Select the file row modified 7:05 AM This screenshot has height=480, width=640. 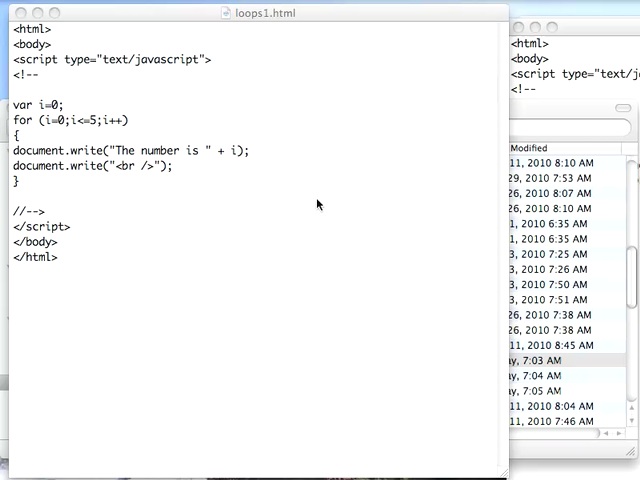point(567,391)
